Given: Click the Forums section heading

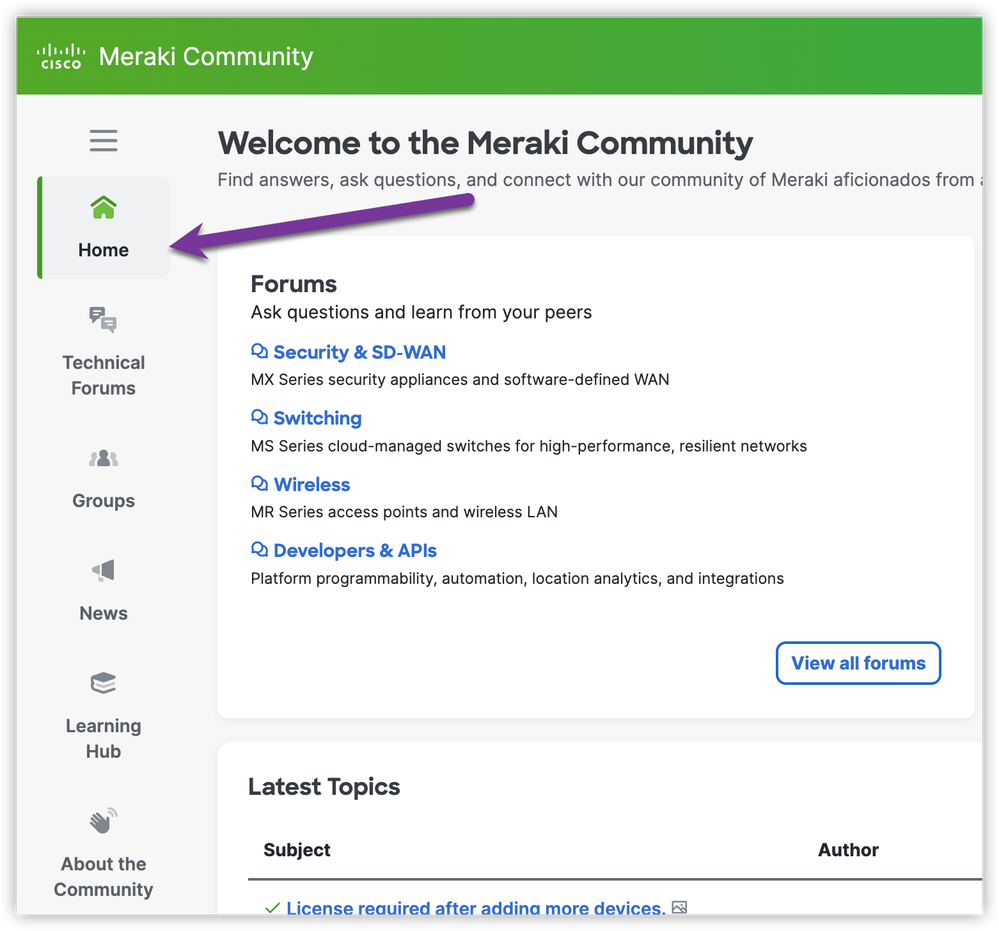Looking at the screenshot, I should pyautogui.click(x=293, y=284).
